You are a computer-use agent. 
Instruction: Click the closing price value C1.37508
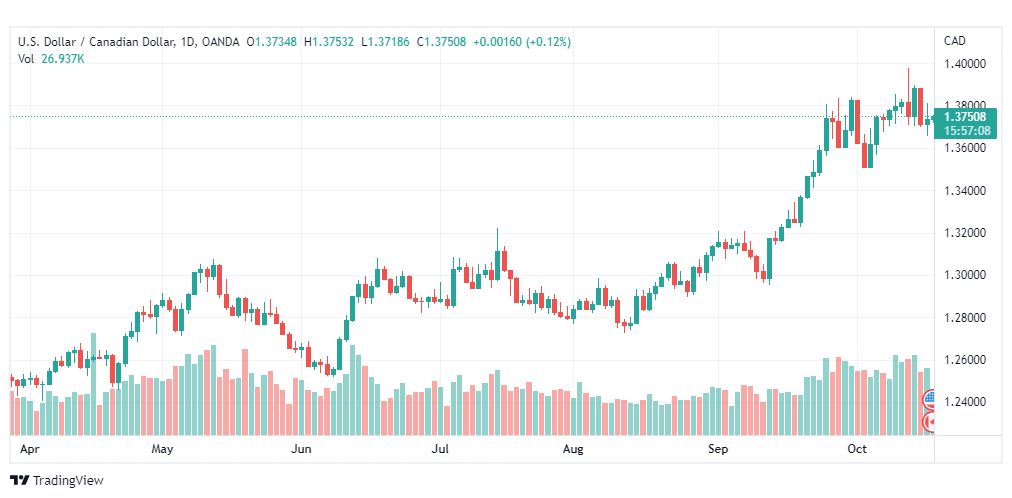441,42
